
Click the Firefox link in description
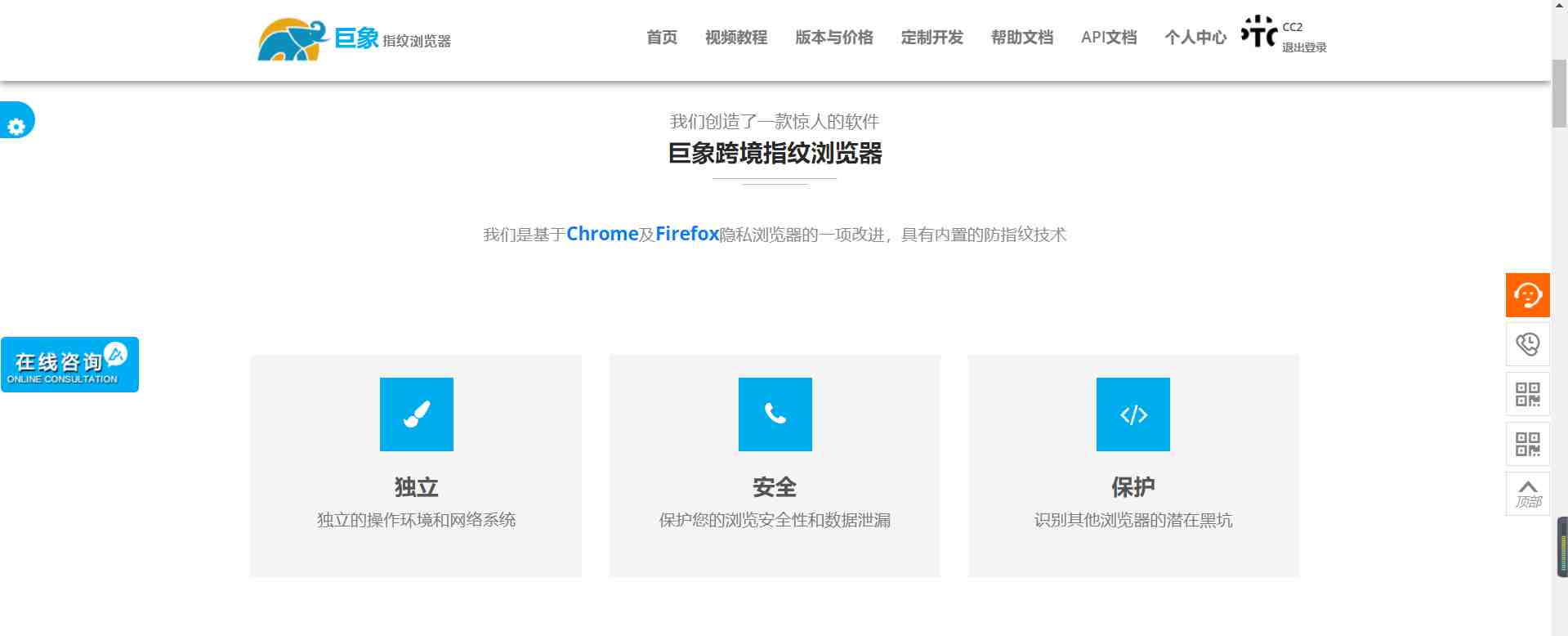pos(687,234)
